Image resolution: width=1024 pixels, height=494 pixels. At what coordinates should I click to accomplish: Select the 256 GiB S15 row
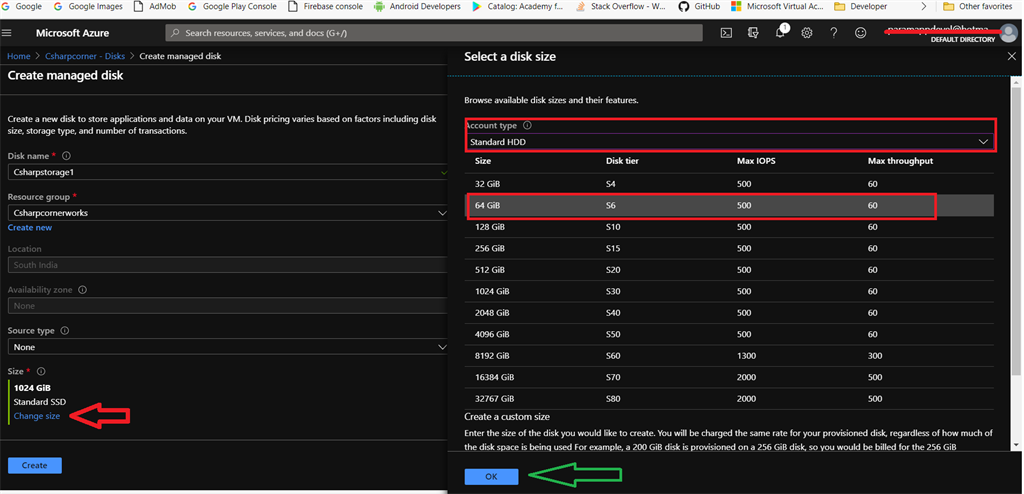point(729,248)
